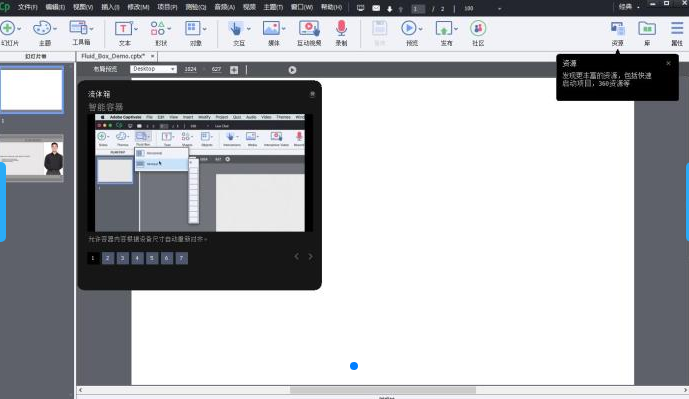Open the 资源 (Assets) panel icon
Viewport: 689px width, 399px height.
pyautogui.click(x=617, y=29)
